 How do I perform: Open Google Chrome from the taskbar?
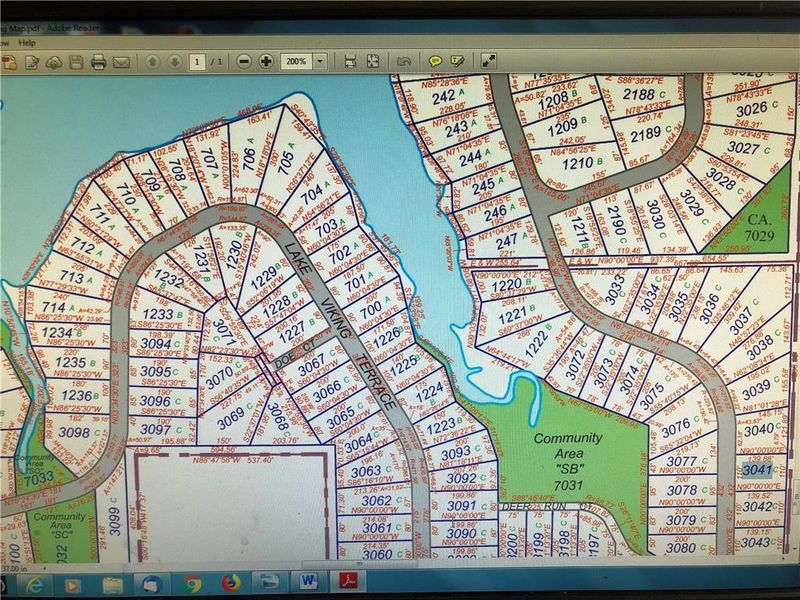192,583
